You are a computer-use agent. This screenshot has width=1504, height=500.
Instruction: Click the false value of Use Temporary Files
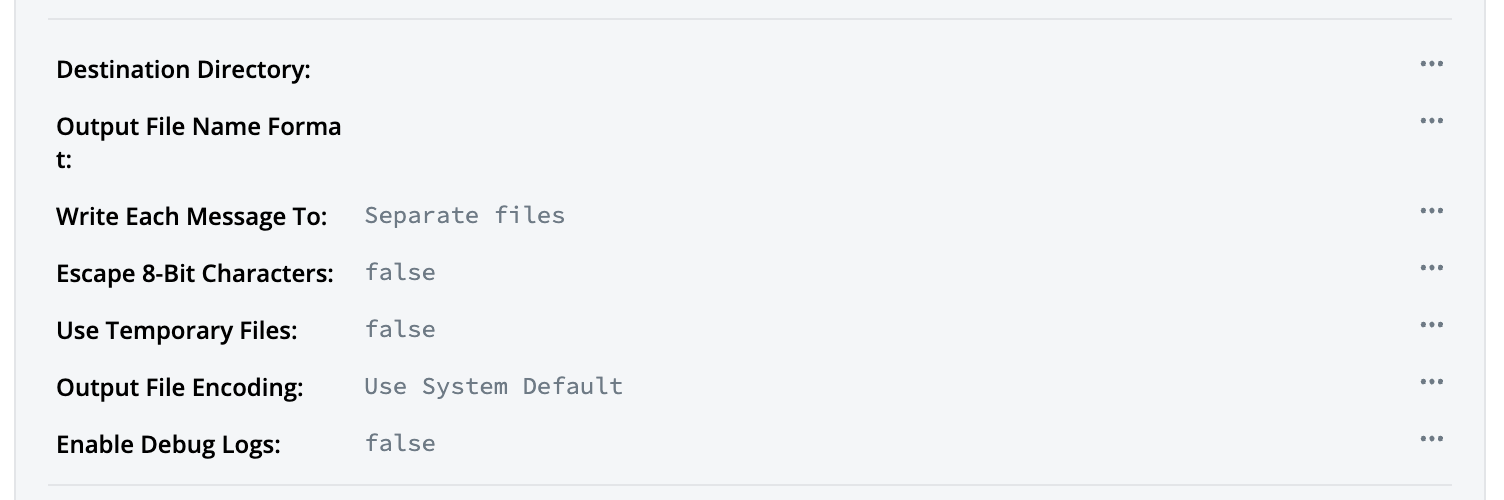click(x=400, y=330)
